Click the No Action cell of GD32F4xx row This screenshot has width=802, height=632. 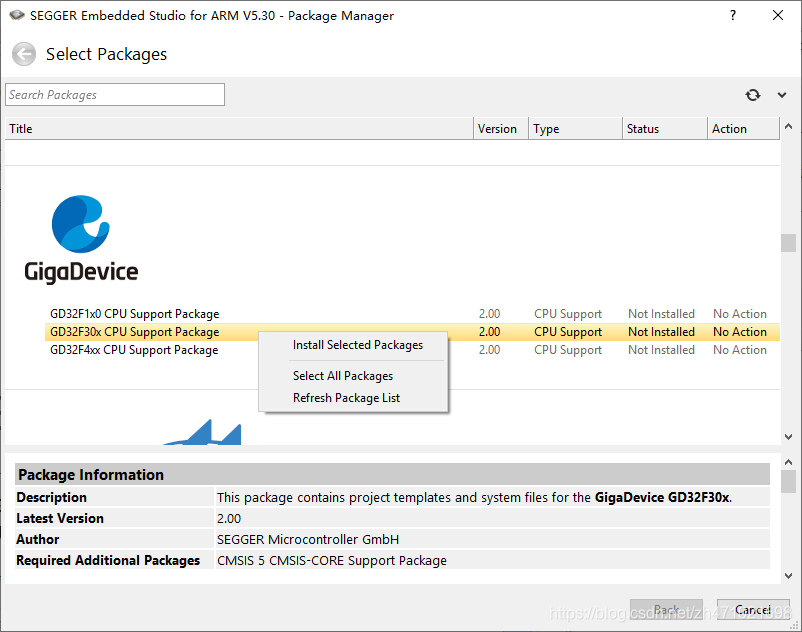pyautogui.click(x=740, y=350)
